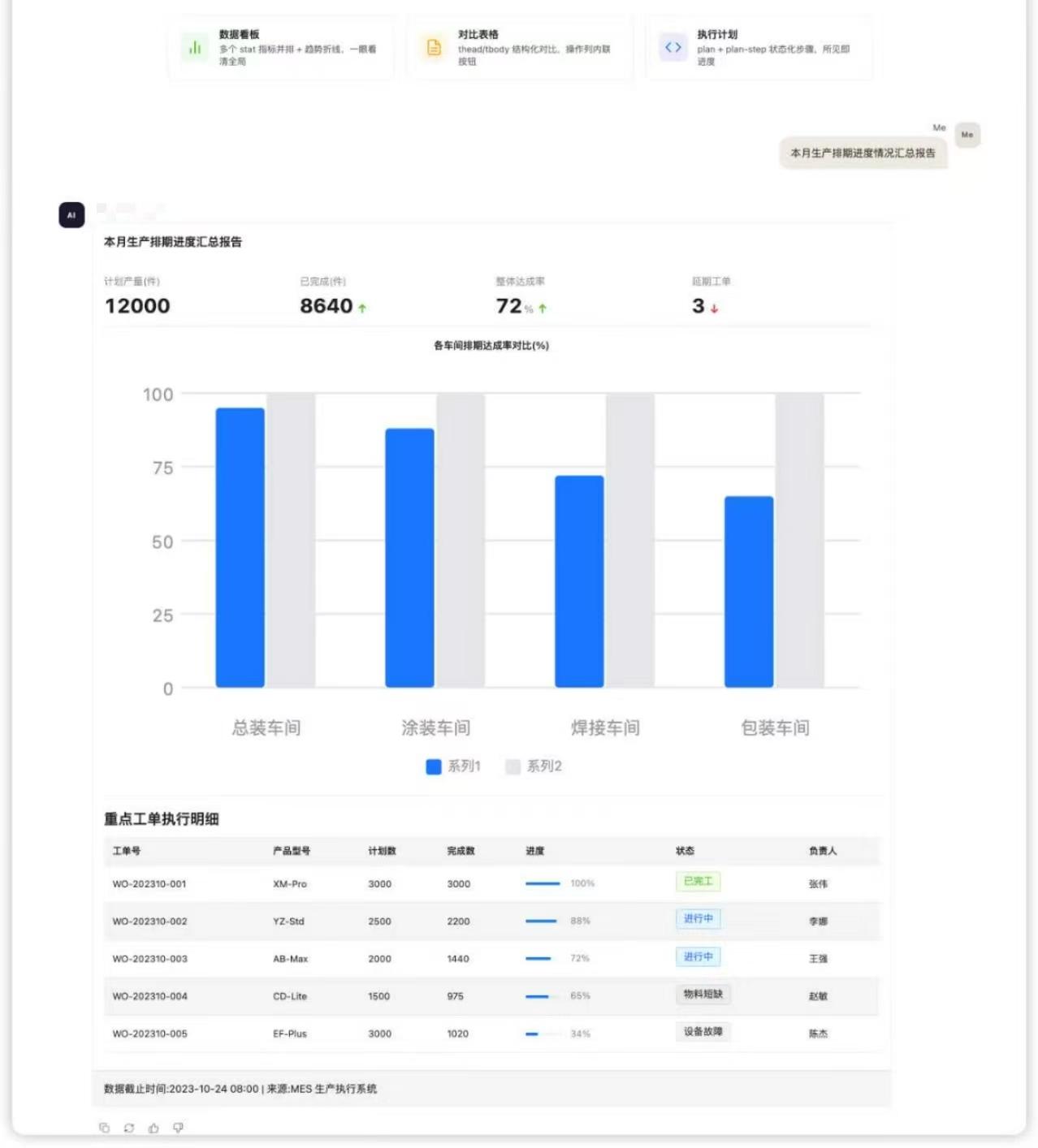Toggle 系列2 gray legend swatch
The image size is (1038, 1148).
click(513, 766)
